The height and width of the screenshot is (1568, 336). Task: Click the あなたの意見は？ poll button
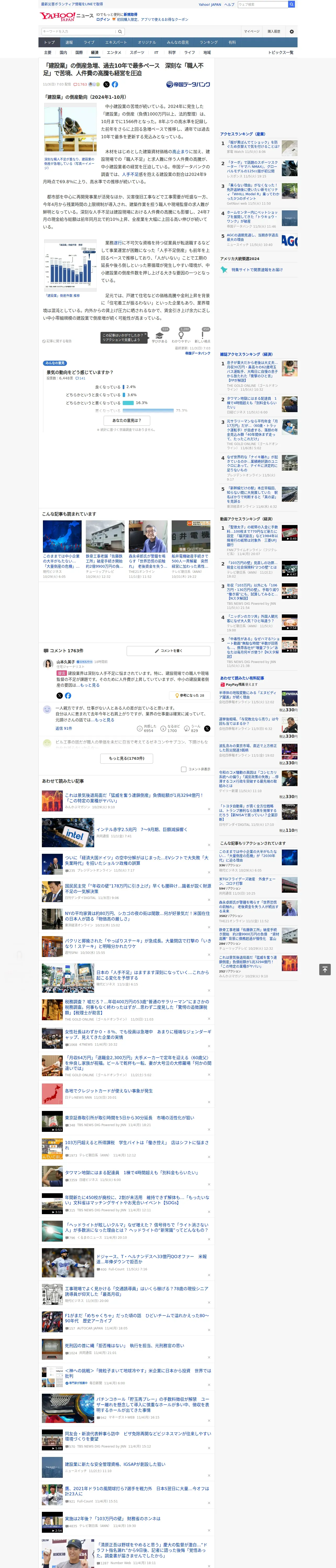pyautogui.click(x=127, y=420)
